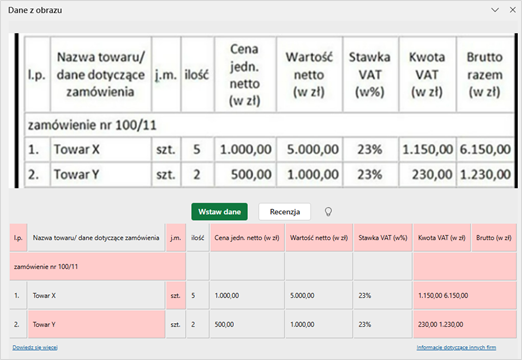Select the Stawka VAT (w%) header cell
The height and width of the screenshot is (360, 522).
383,238
